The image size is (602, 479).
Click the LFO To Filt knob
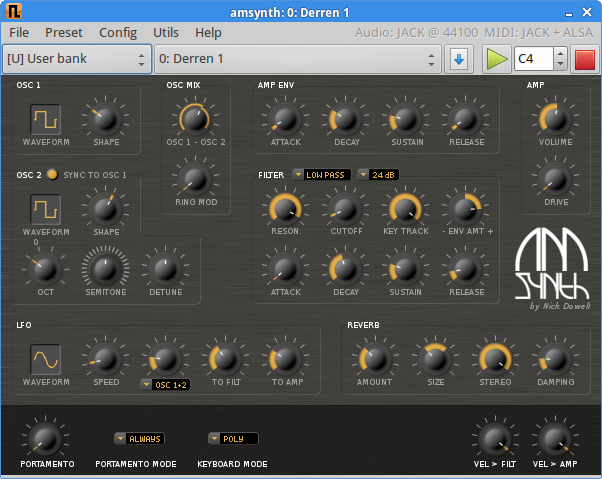click(225, 360)
